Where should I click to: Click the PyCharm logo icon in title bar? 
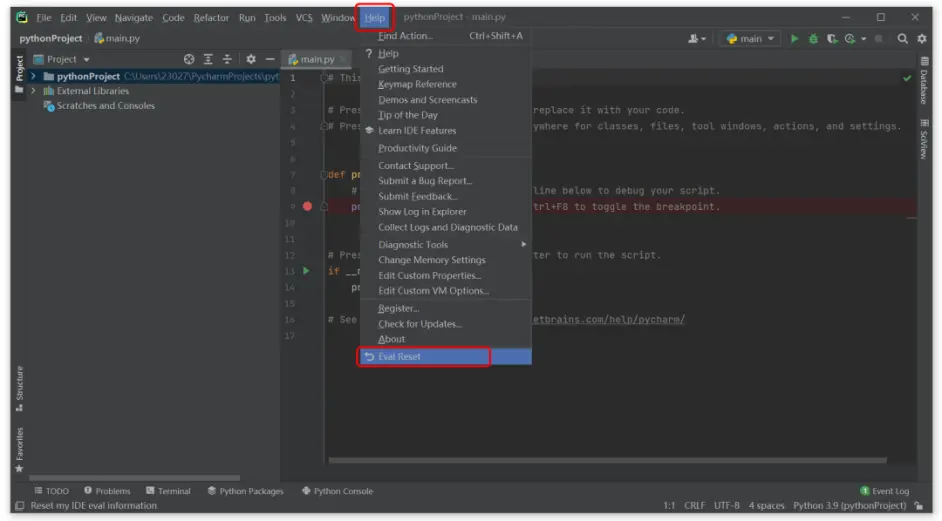[x=22, y=17]
